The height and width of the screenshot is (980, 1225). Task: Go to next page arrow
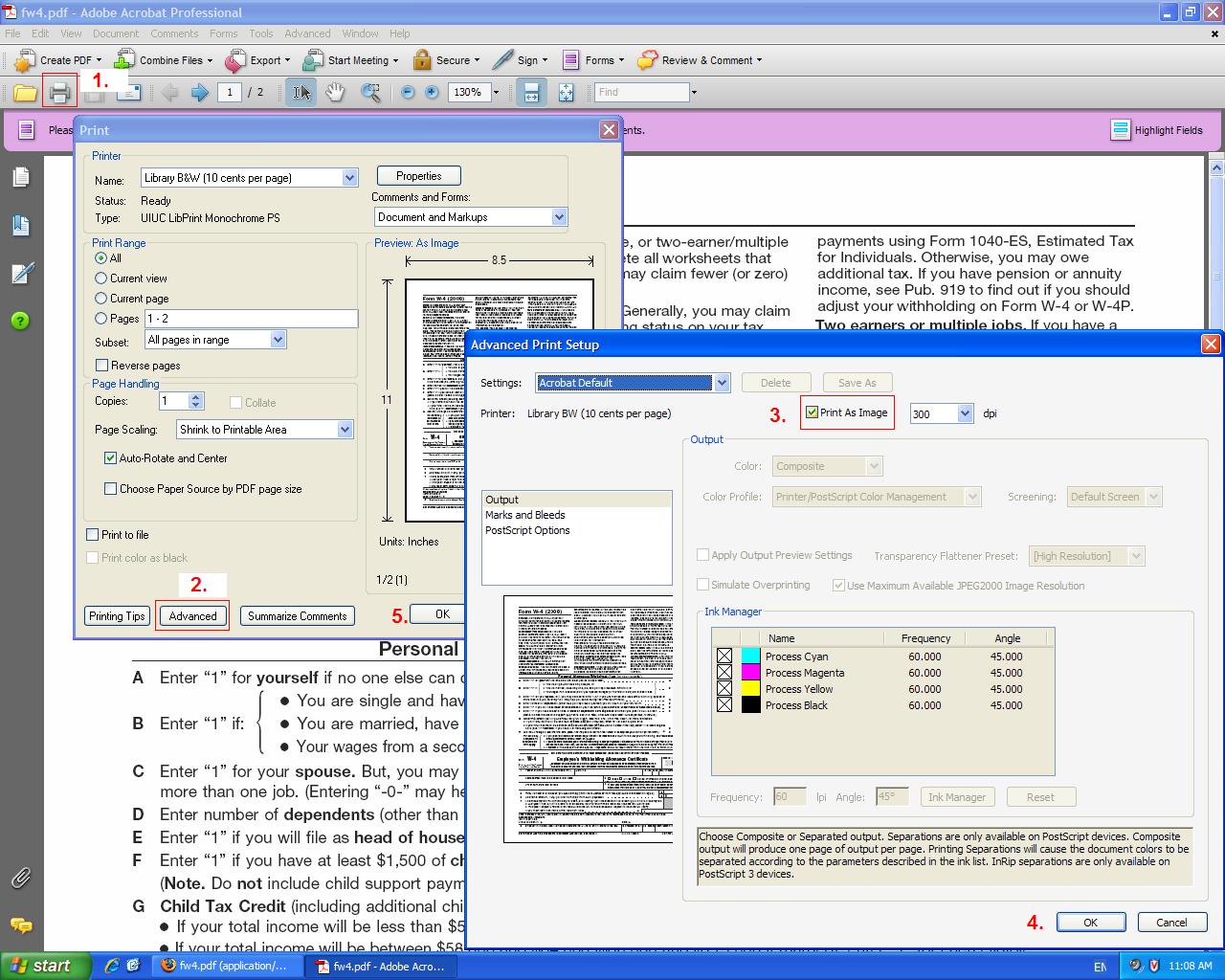click(200, 93)
